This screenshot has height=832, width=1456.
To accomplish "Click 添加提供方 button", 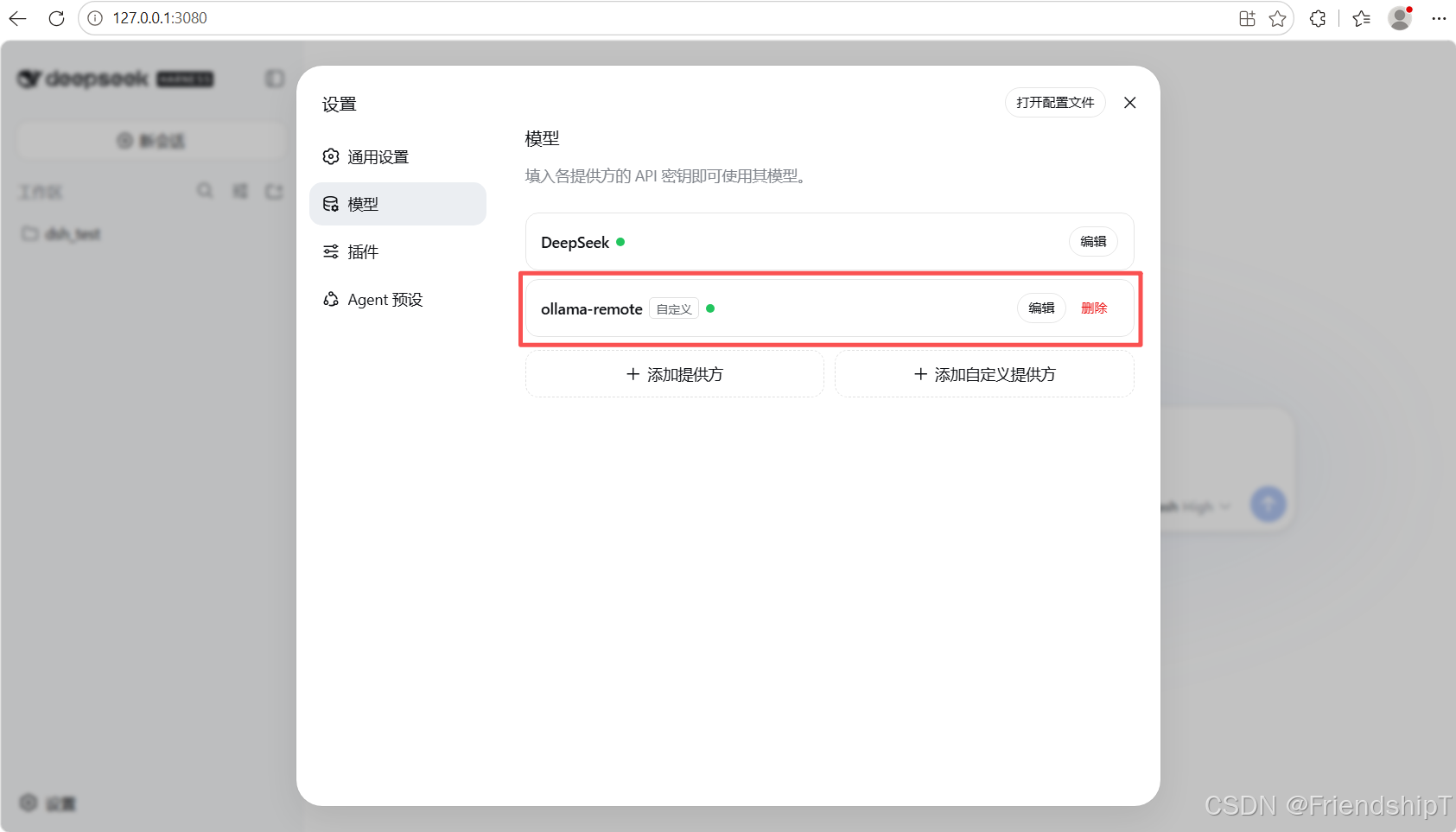I will point(674,374).
